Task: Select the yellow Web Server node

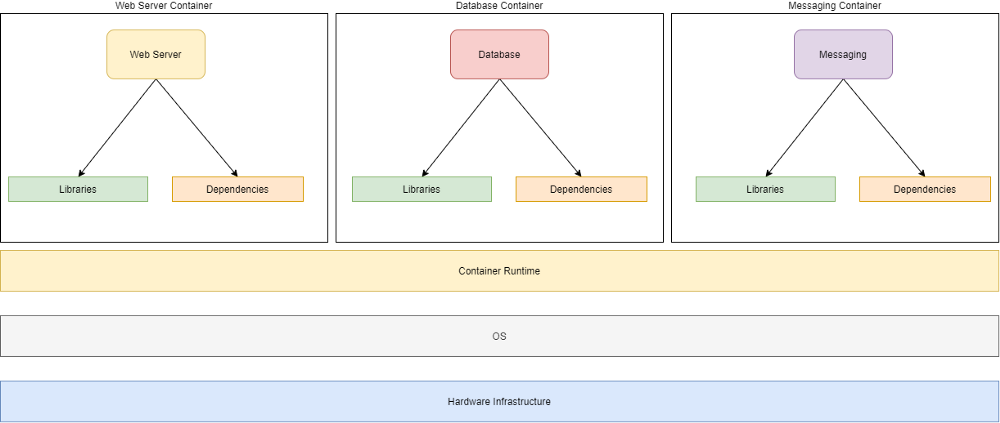Action: (156, 54)
